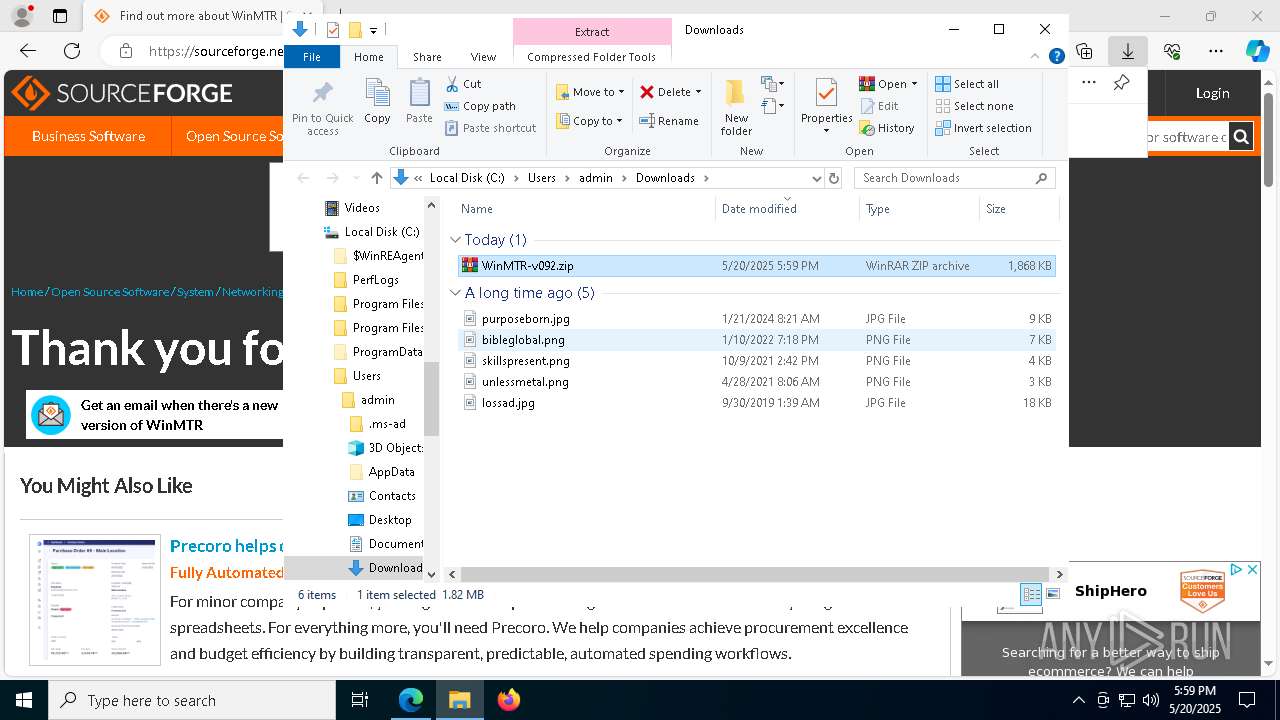Click Windows taskbar search box
1280x720 pixels.
click(192, 700)
